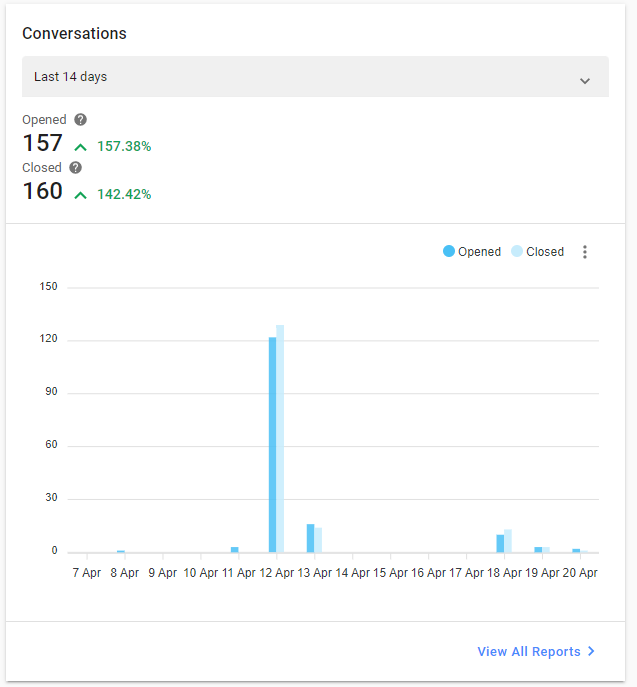Click the help icon next to Closed
The height and width of the screenshot is (687, 637).
[75, 167]
